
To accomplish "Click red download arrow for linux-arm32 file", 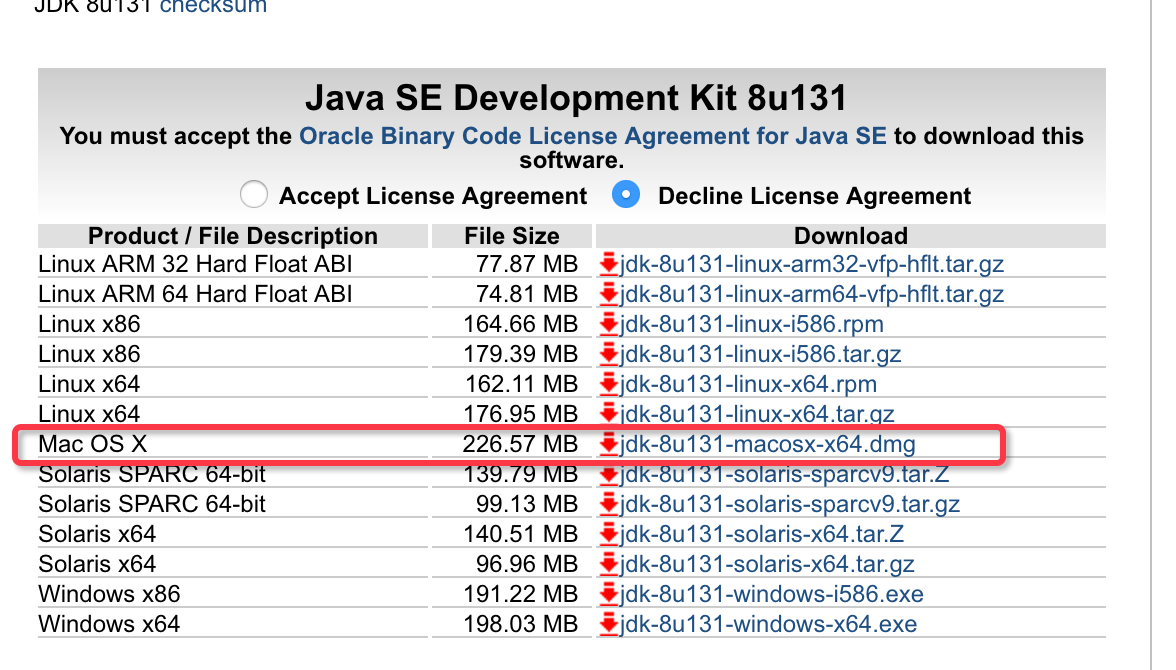I will [608, 264].
